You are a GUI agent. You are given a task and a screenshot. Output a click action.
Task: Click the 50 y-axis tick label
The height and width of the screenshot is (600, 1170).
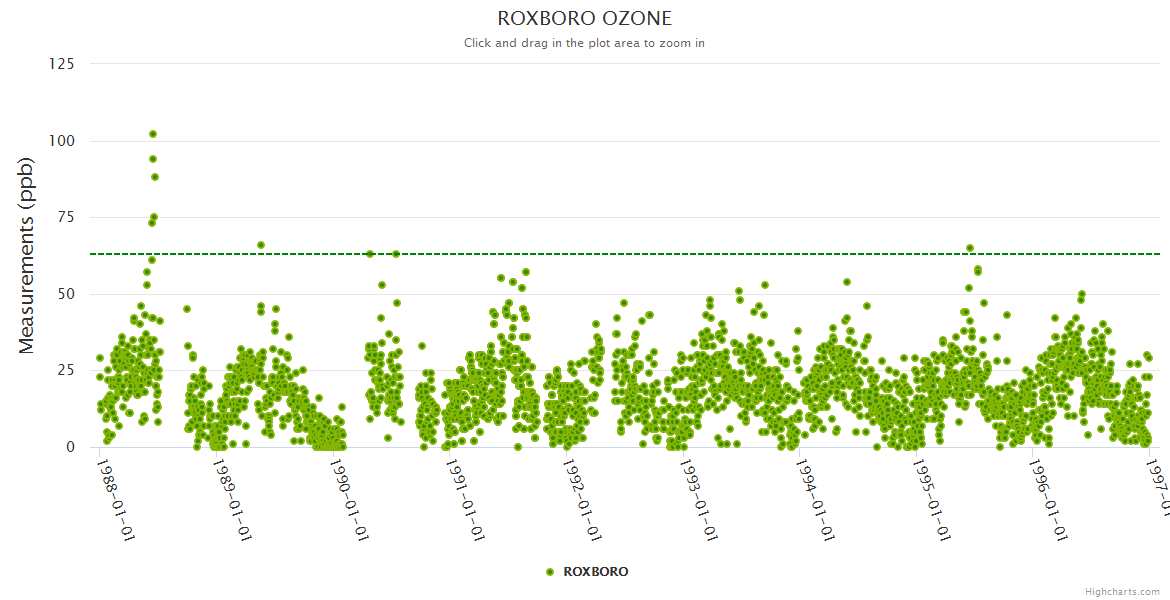coord(65,294)
